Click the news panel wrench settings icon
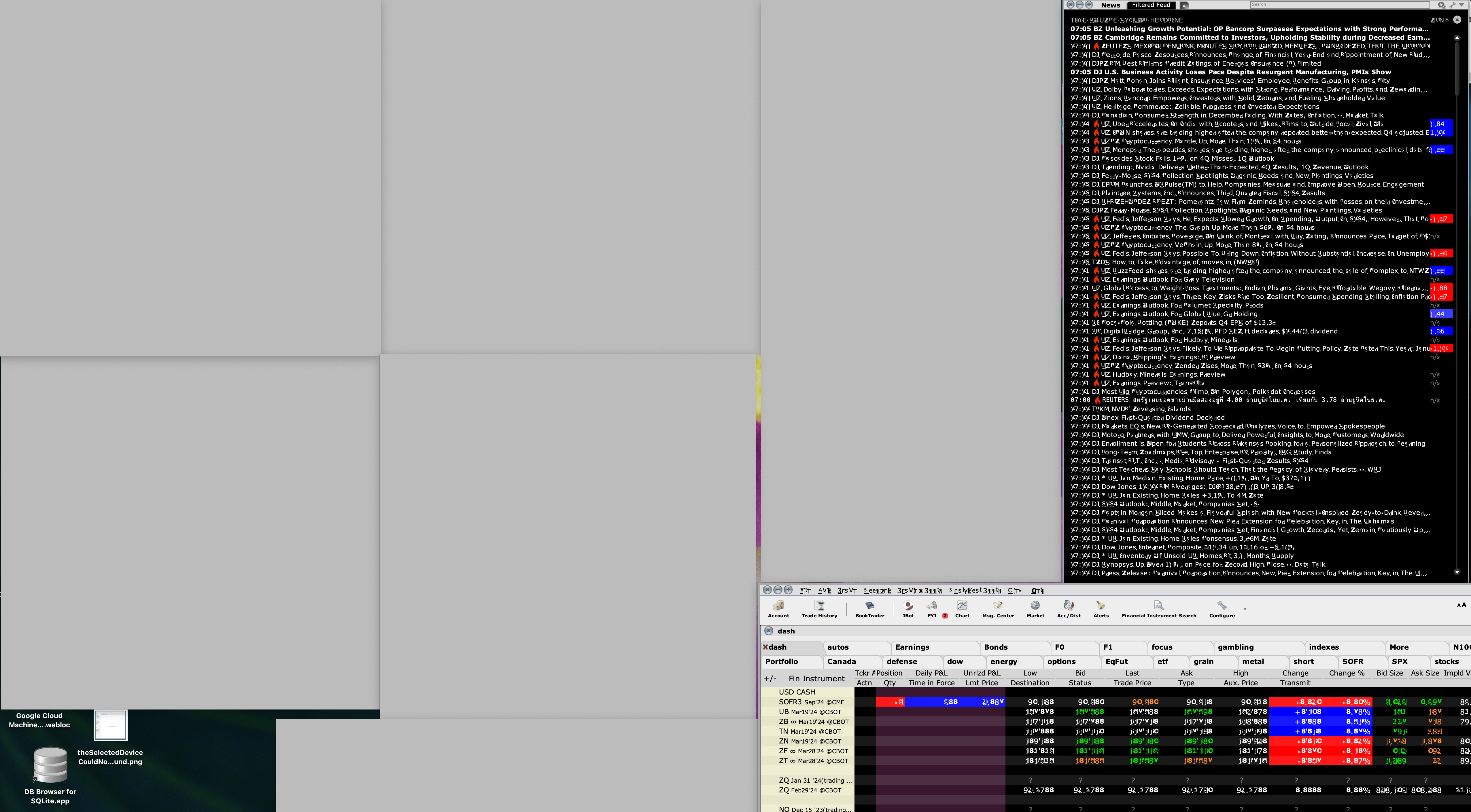This screenshot has height=812, width=1471. coord(1452,5)
